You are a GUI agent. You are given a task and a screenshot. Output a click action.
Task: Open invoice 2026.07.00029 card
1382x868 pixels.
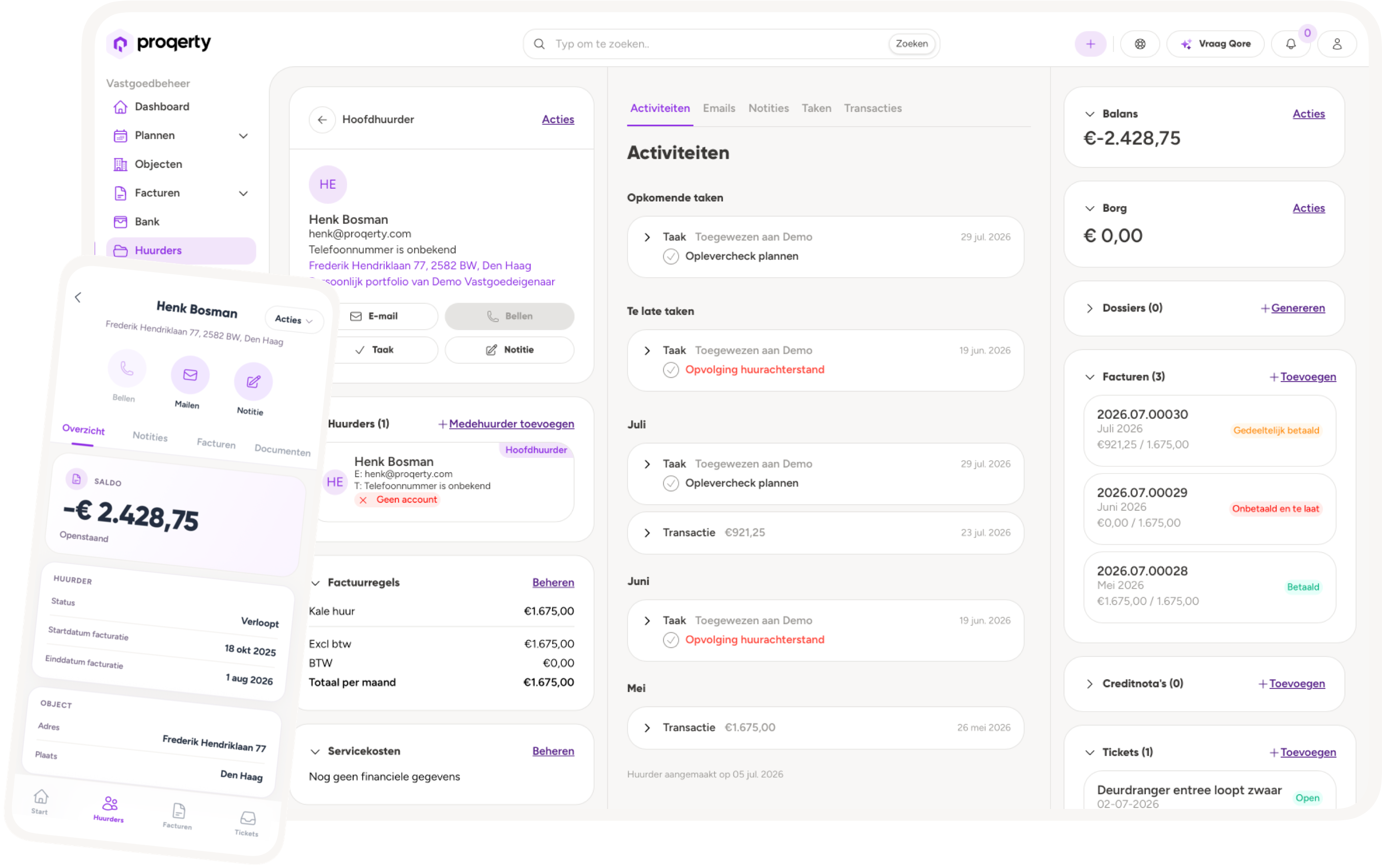tap(1209, 509)
